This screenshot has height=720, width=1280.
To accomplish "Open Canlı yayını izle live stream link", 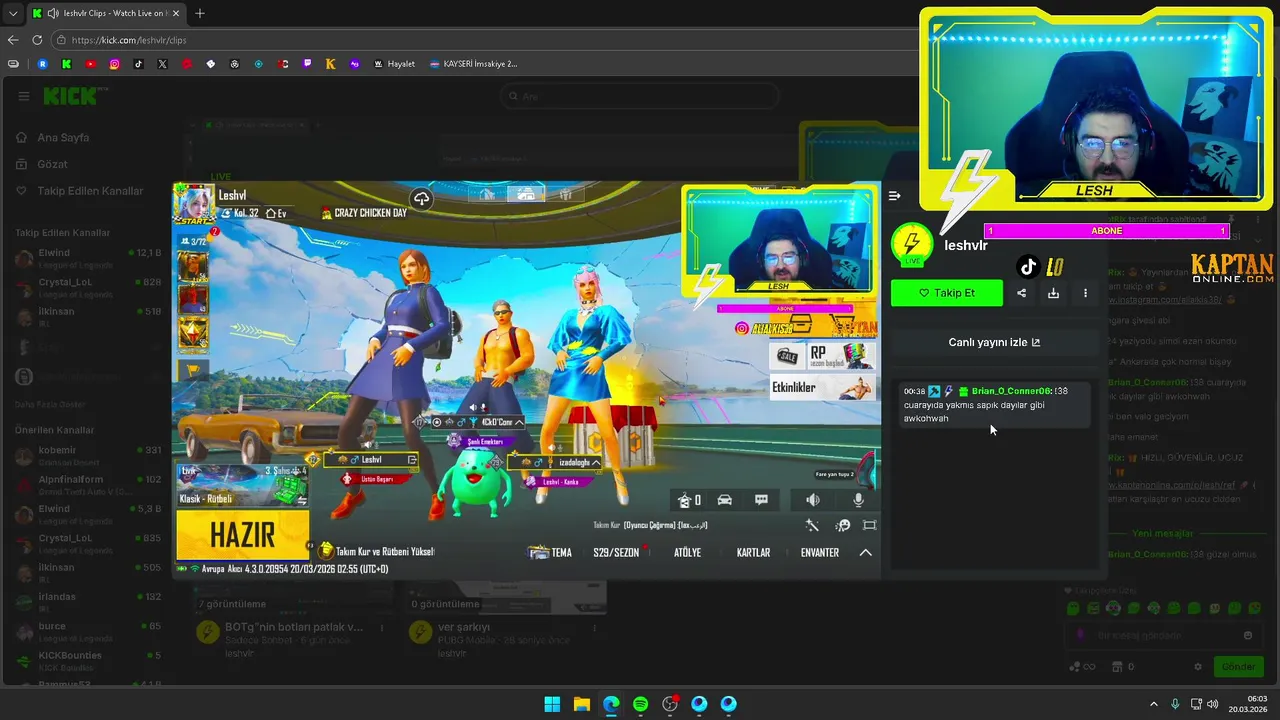I will pyautogui.click(x=994, y=342).
